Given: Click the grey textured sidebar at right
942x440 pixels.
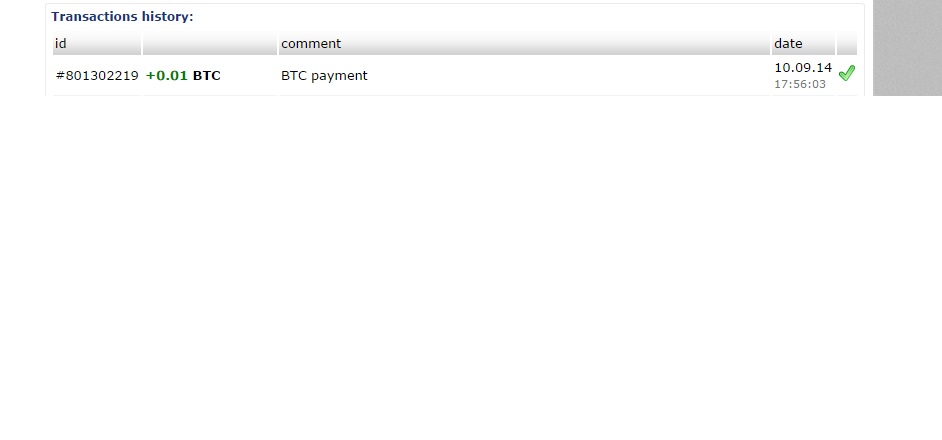Looking at the screenshot, I should [x=907, y=47].
